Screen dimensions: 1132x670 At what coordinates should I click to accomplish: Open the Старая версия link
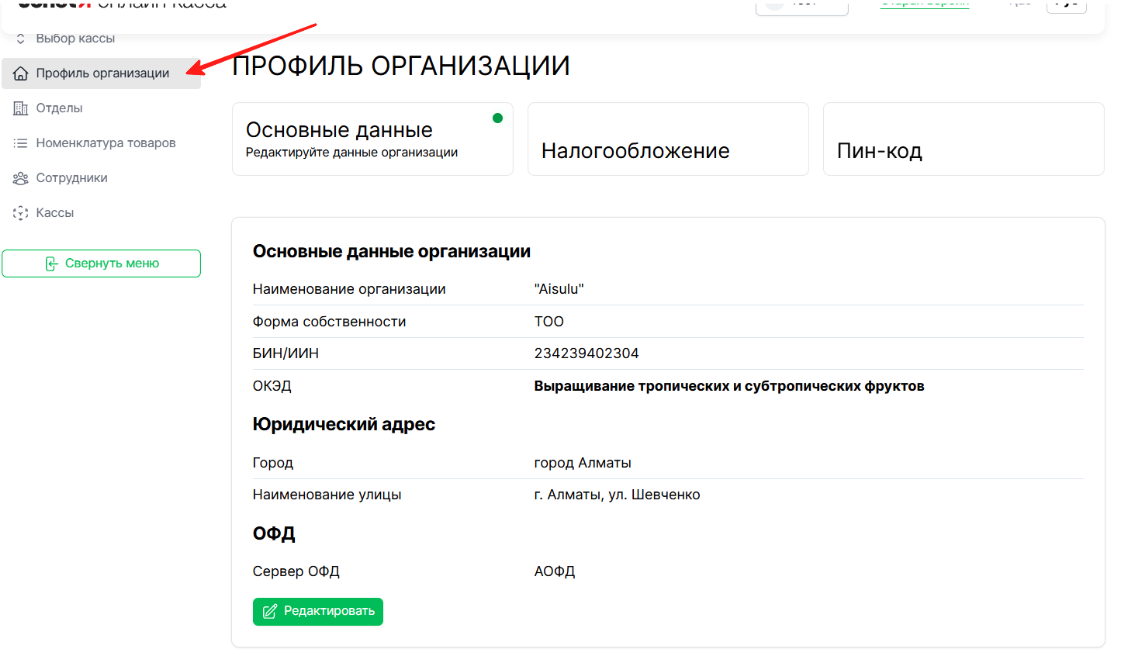pos(924,4)
